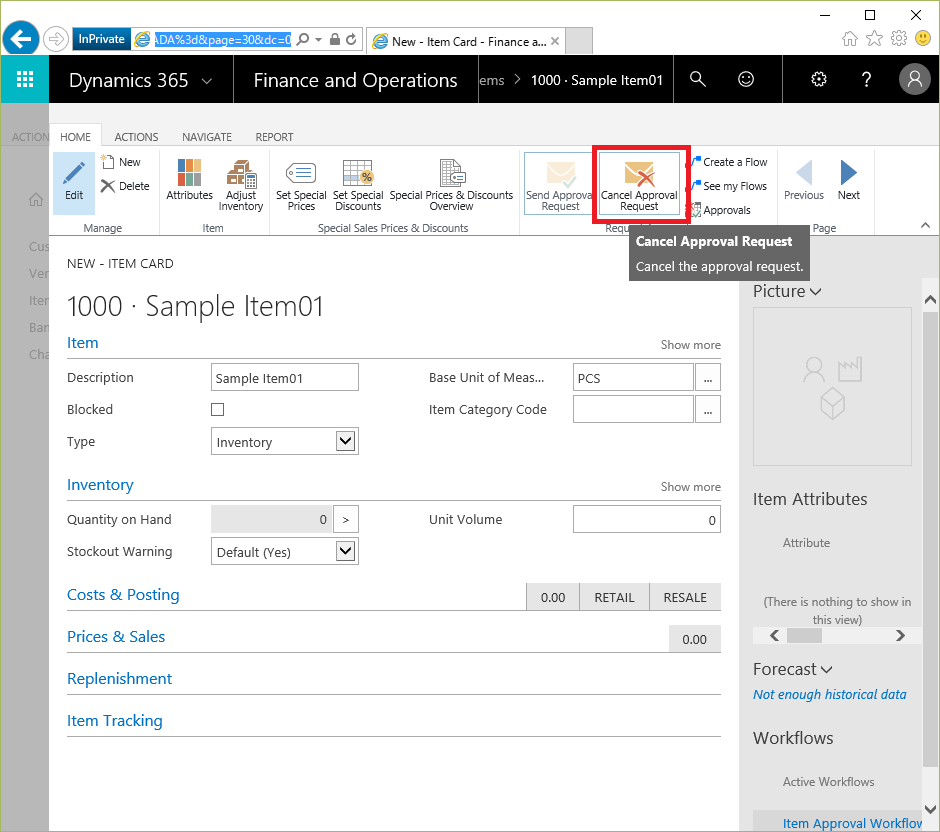940x832 pixels.
Task: Open Approvals from the ribbon
Action: (x=721, y=210)
